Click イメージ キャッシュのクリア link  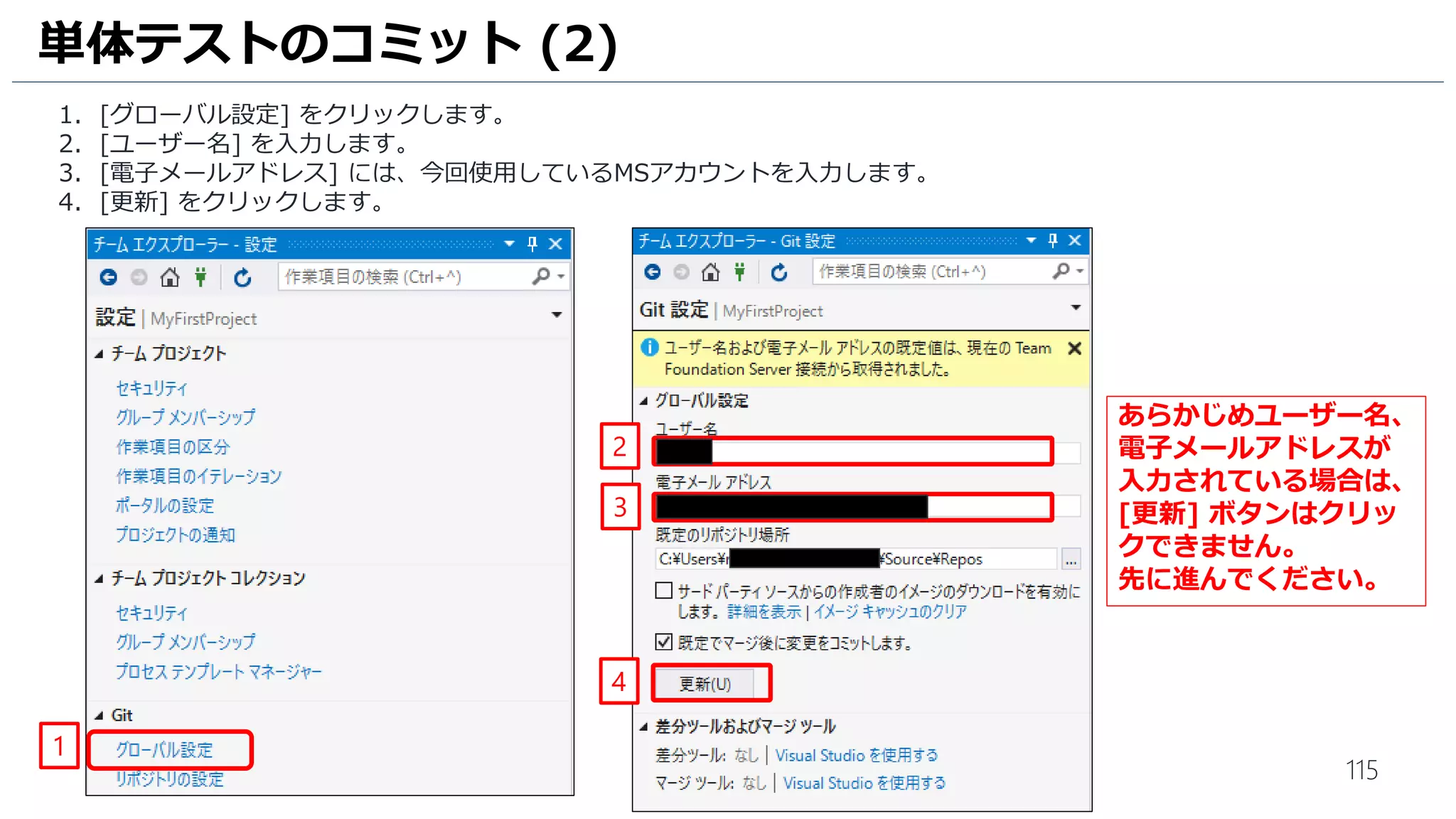tap(891, 611)
